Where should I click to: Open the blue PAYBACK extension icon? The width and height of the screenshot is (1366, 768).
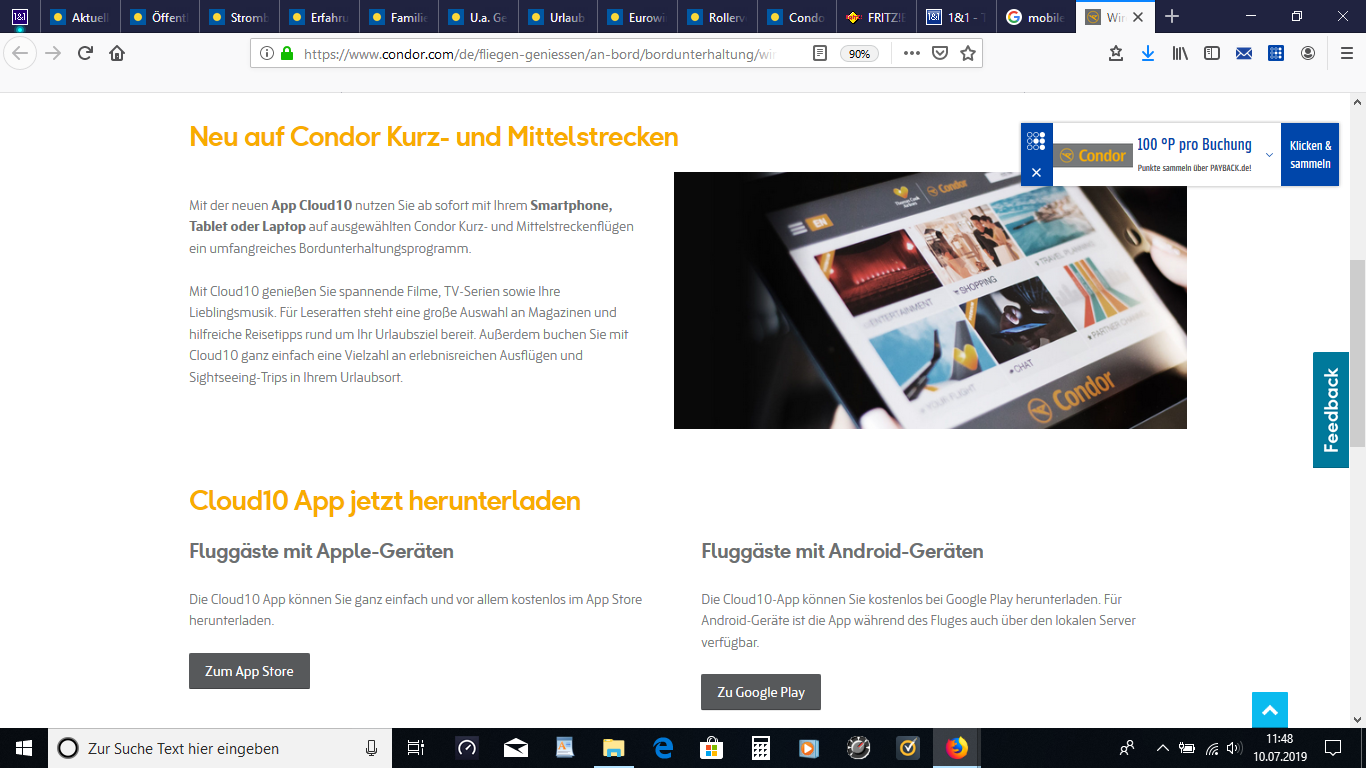tap(1276, 53)
